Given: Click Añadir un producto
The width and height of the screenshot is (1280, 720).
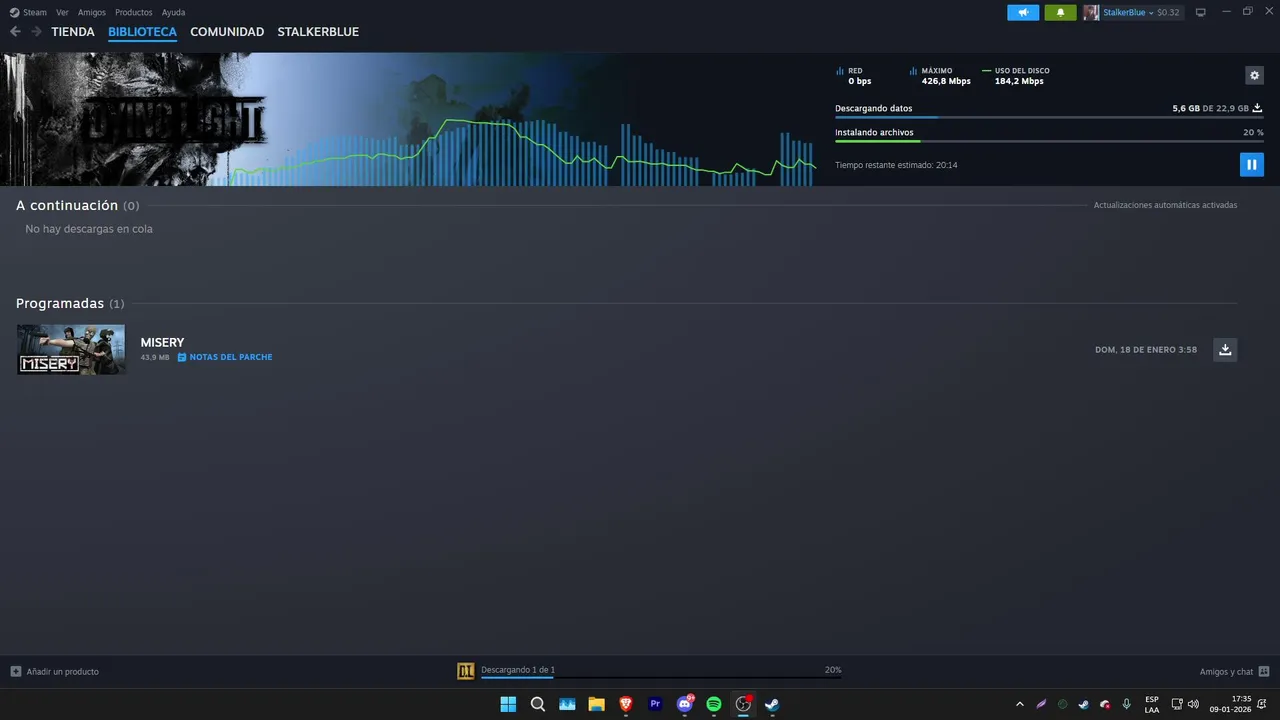Looking at the screenshot, I should point(62,671).
